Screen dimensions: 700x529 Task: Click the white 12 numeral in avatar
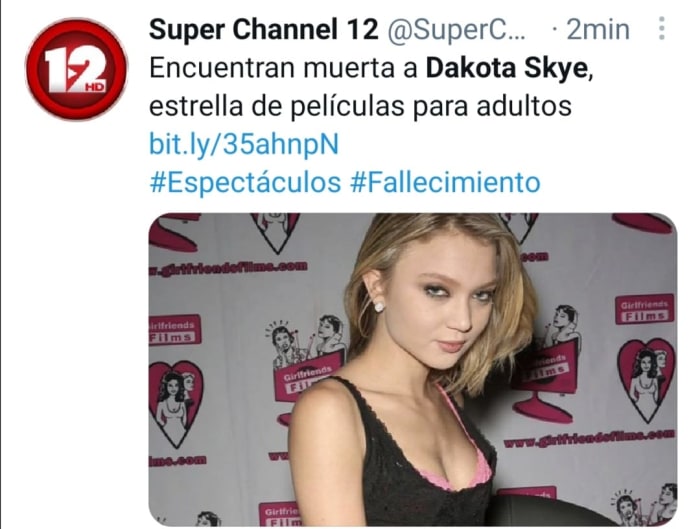coord(75,69)
